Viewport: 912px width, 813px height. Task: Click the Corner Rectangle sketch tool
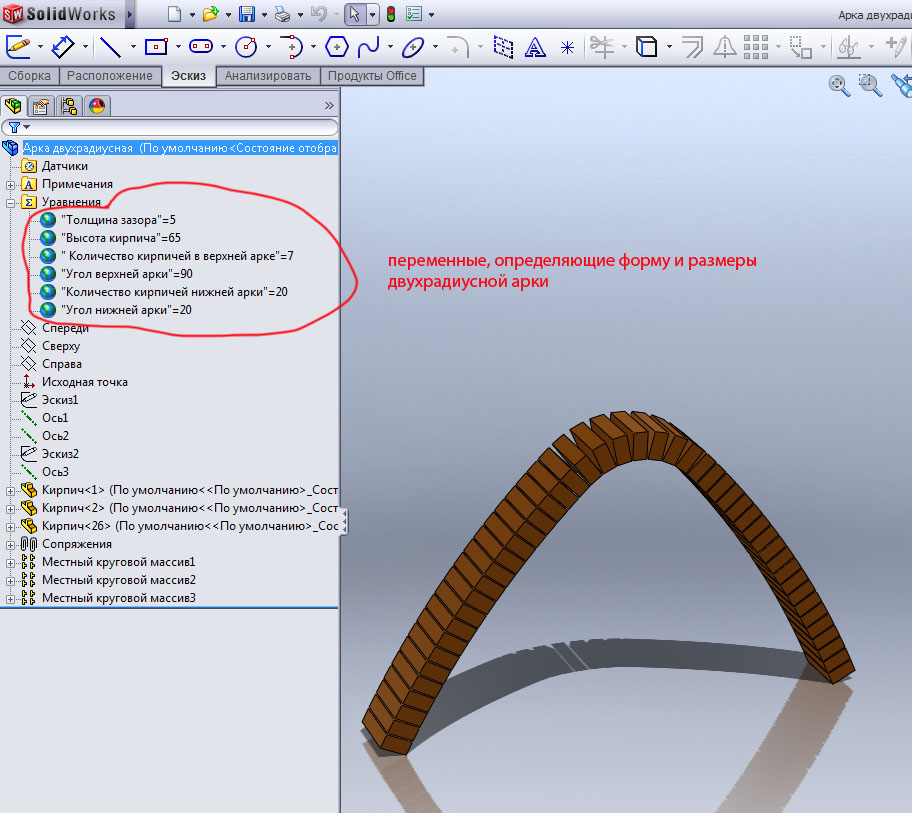(x=155, y=46)
